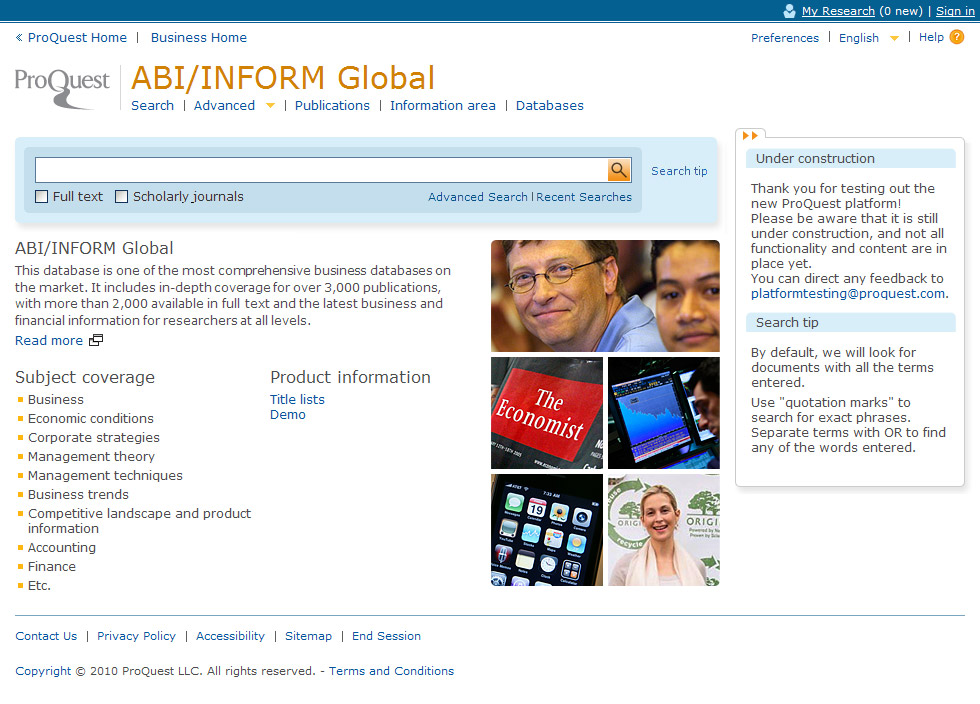Click the Economic conditions list item
Image resolution: width=980 pixels, height=704 pixels.
pos(91,418)
